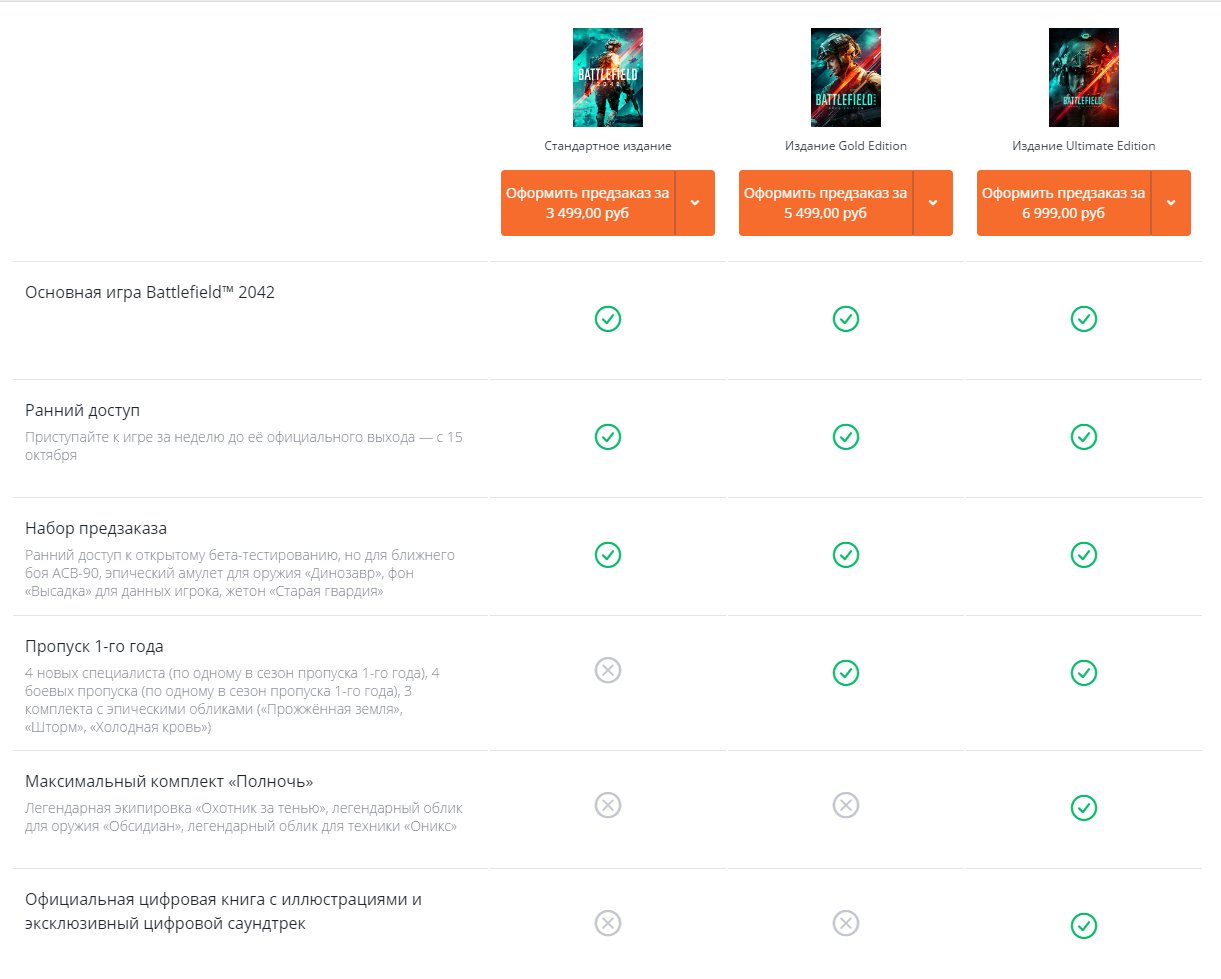Viewport: 1221px width, 979px height.
Task: Open the Gold Edition pre-order dropdown arrow
Action: coord(934,203)
